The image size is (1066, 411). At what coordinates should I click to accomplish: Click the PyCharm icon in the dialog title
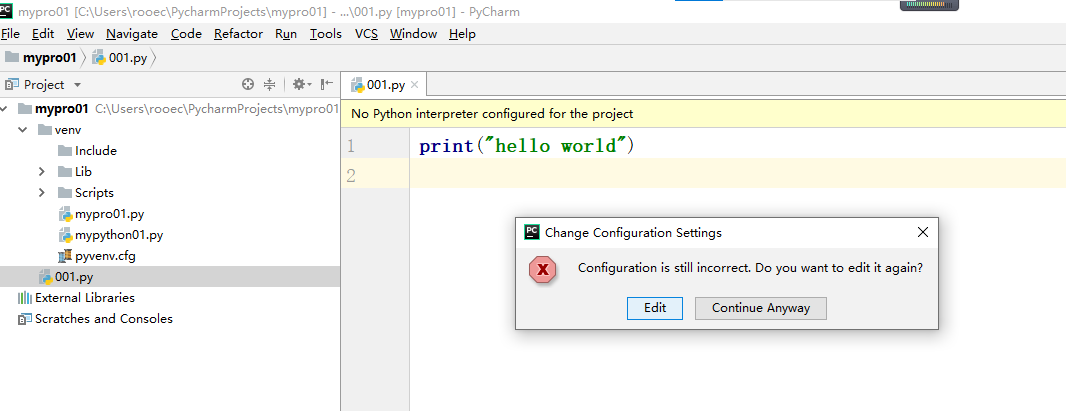532,232
